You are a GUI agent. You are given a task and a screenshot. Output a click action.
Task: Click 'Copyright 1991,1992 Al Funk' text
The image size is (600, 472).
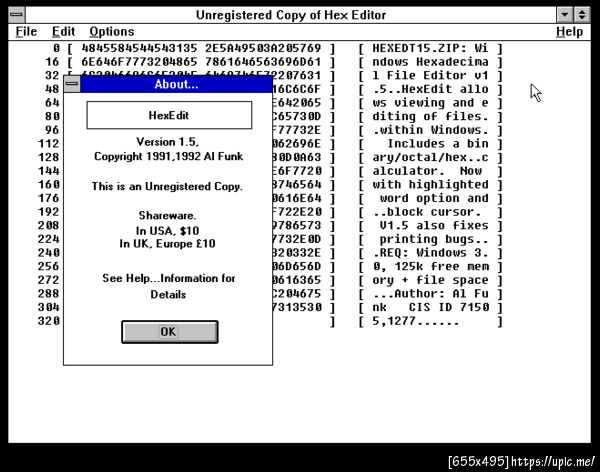click(x=168, y=157)
